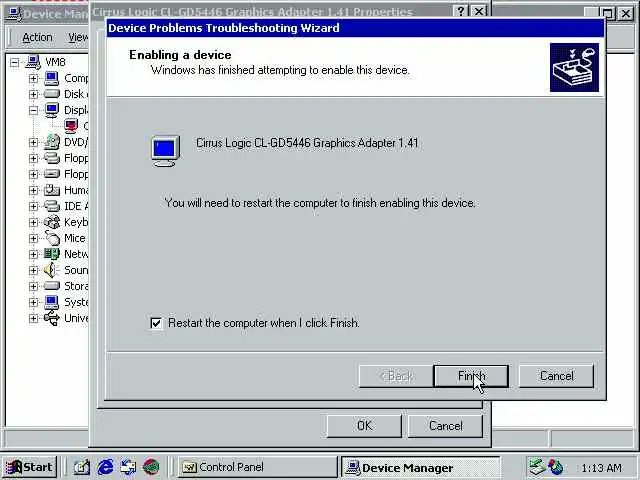Image resolution: width=640 pixels, height=480 pixels.
Task: Click the help question mark in Properties title bar
Action: [x=461, y=11]
